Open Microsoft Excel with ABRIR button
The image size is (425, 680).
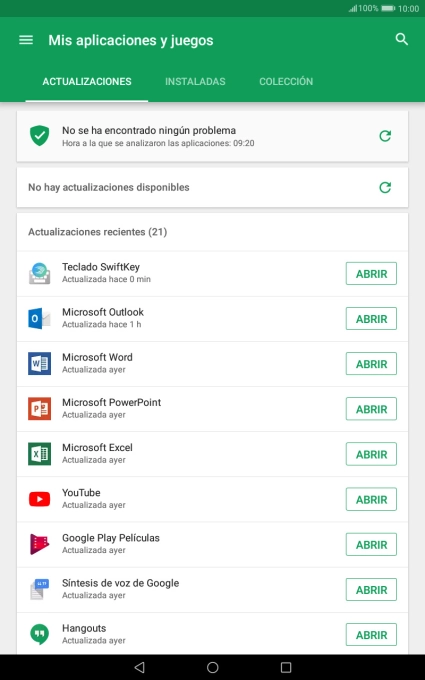(x=371, y=454)
